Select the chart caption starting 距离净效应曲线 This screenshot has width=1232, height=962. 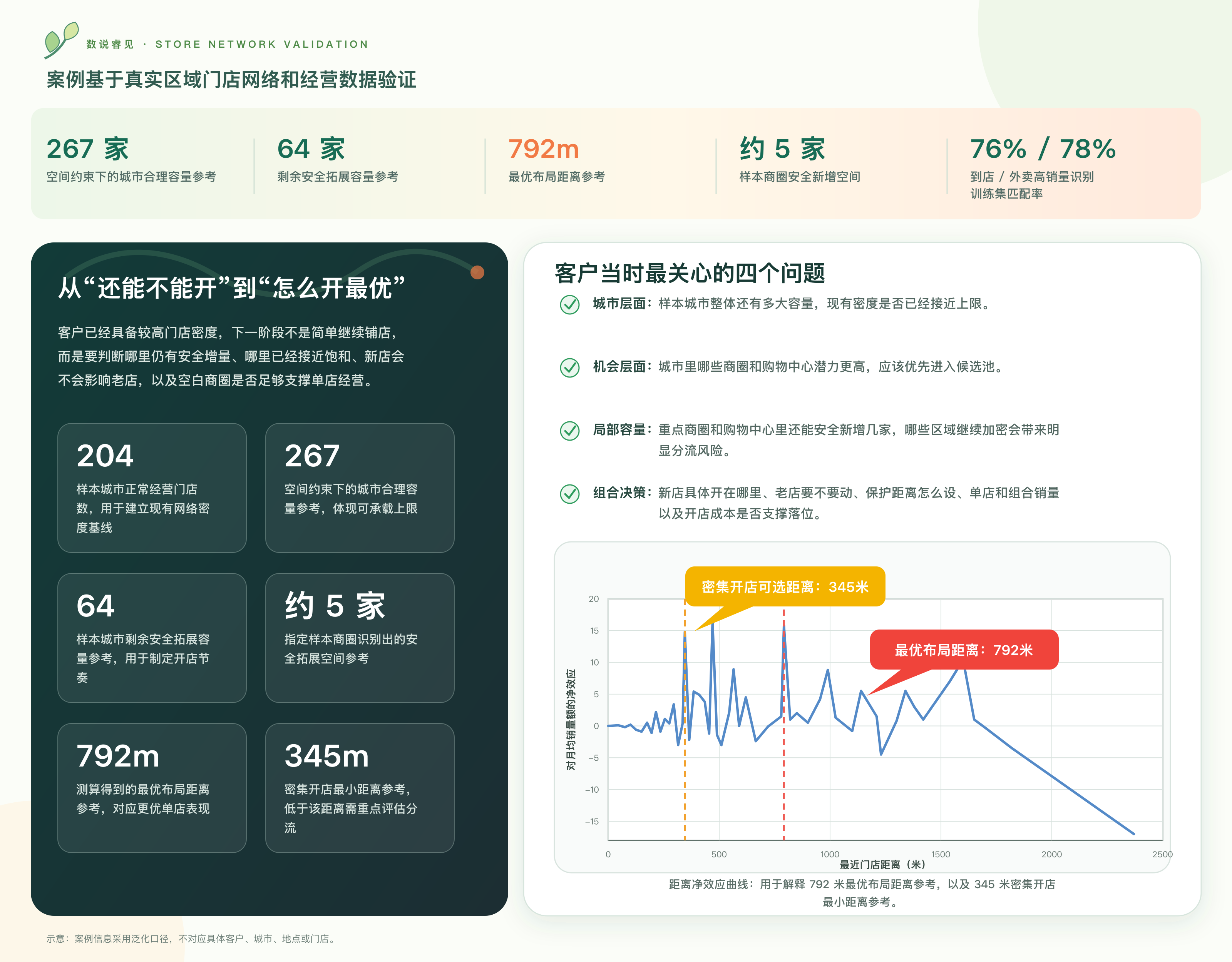pos(862,893)
